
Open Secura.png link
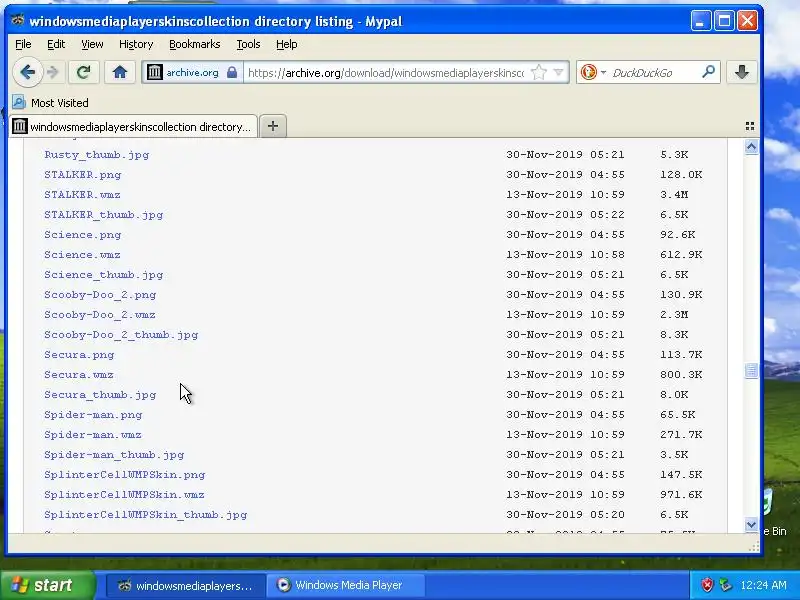tap(79, 355)
